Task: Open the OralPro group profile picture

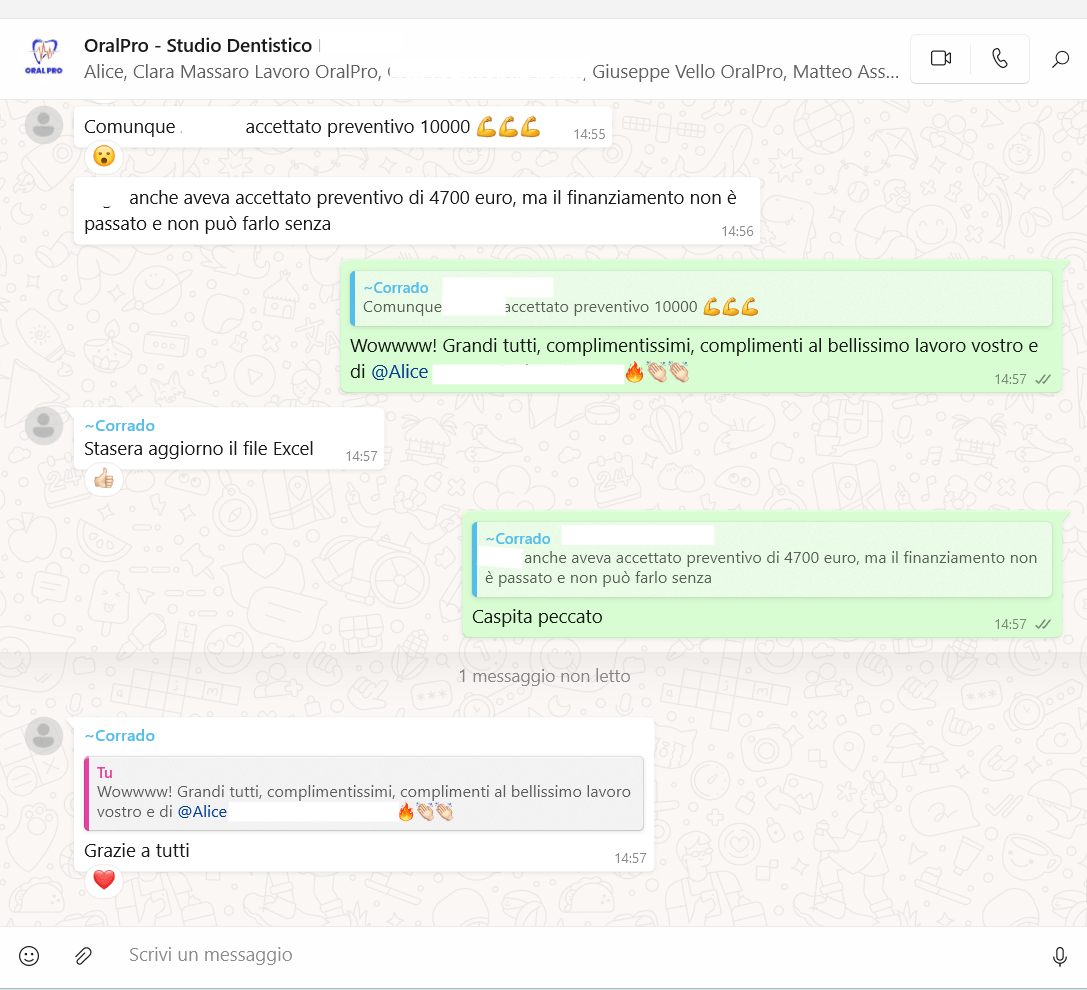Action: point(43,59)
